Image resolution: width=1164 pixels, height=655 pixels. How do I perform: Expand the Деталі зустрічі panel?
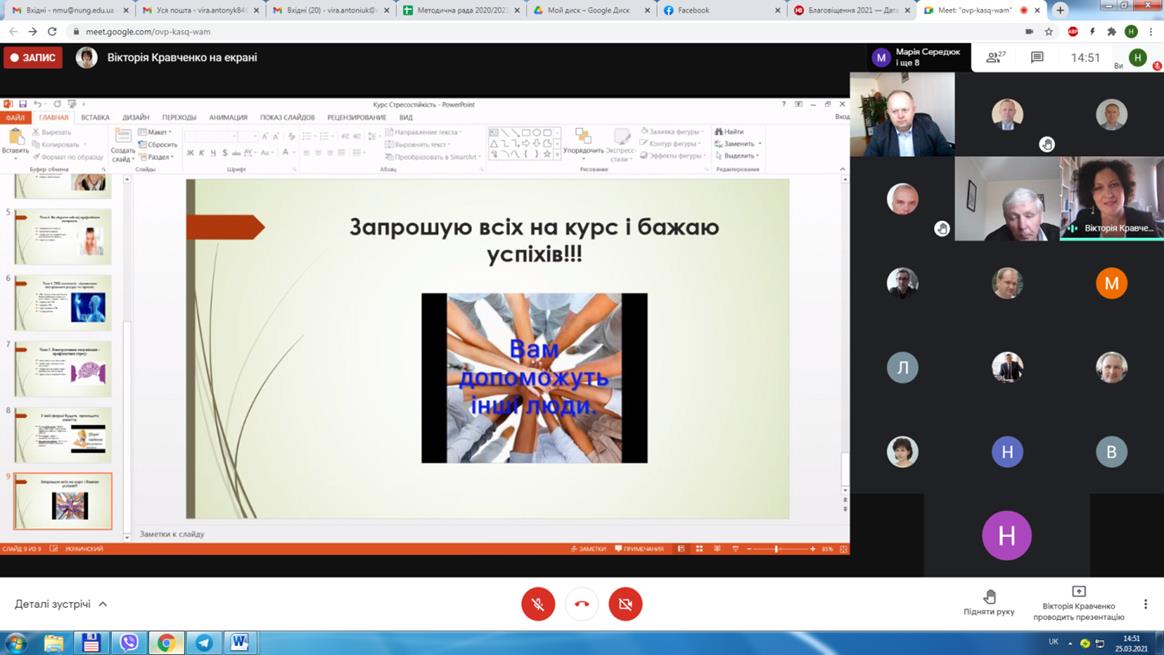(61, 604)
